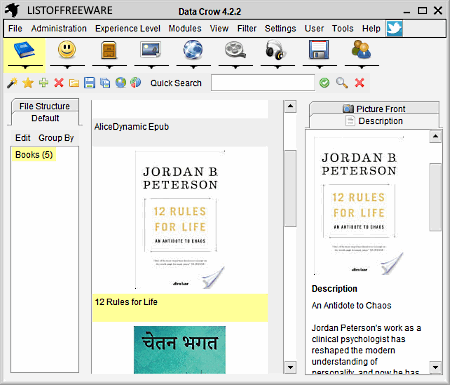The image size is (450, 385).
Task: Click in the Quick Search field
Action: pyautogui.click(x=263, y=83)
